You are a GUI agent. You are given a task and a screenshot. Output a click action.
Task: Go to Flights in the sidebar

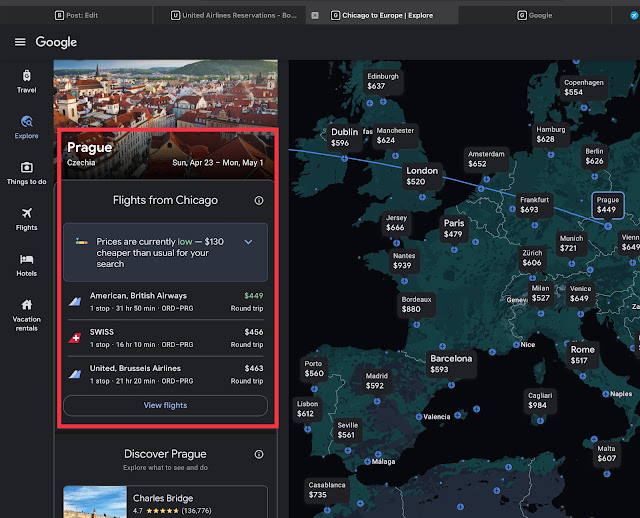[27, 219]
